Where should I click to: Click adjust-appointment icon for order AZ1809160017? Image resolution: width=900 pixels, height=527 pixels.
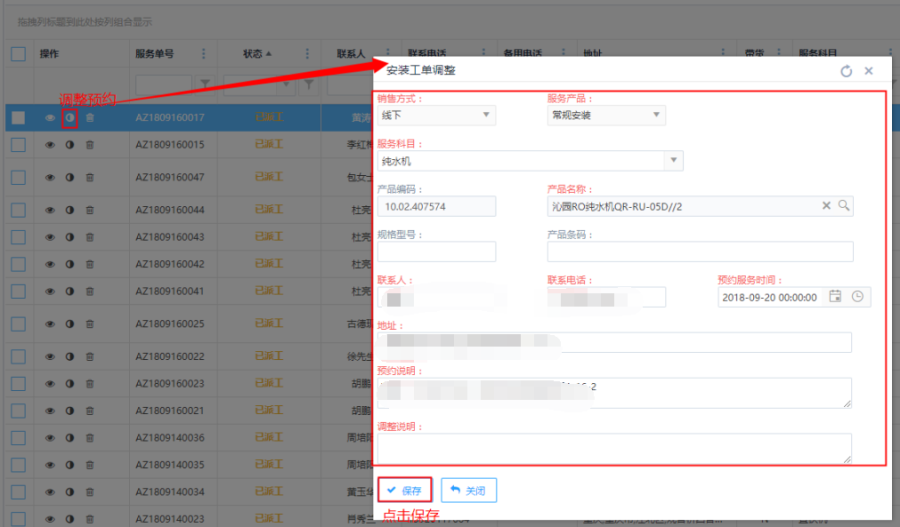click(x=69, y=118)
